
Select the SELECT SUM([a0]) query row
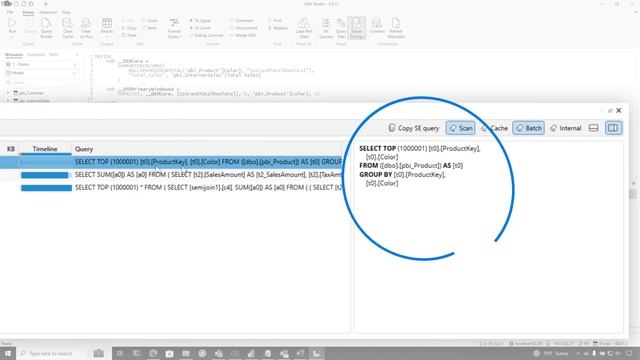[171, 175]
